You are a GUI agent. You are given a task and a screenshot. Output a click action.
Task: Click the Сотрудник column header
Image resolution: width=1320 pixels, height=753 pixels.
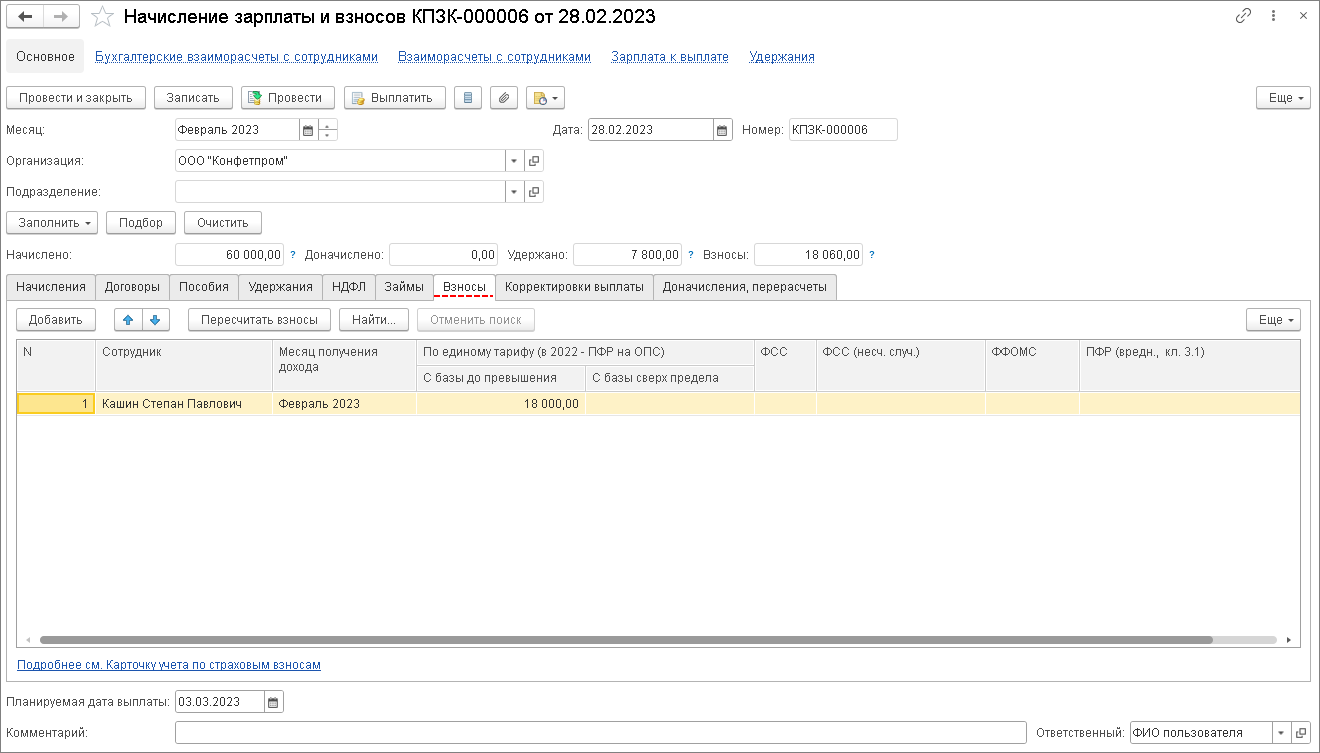[184, 365]
